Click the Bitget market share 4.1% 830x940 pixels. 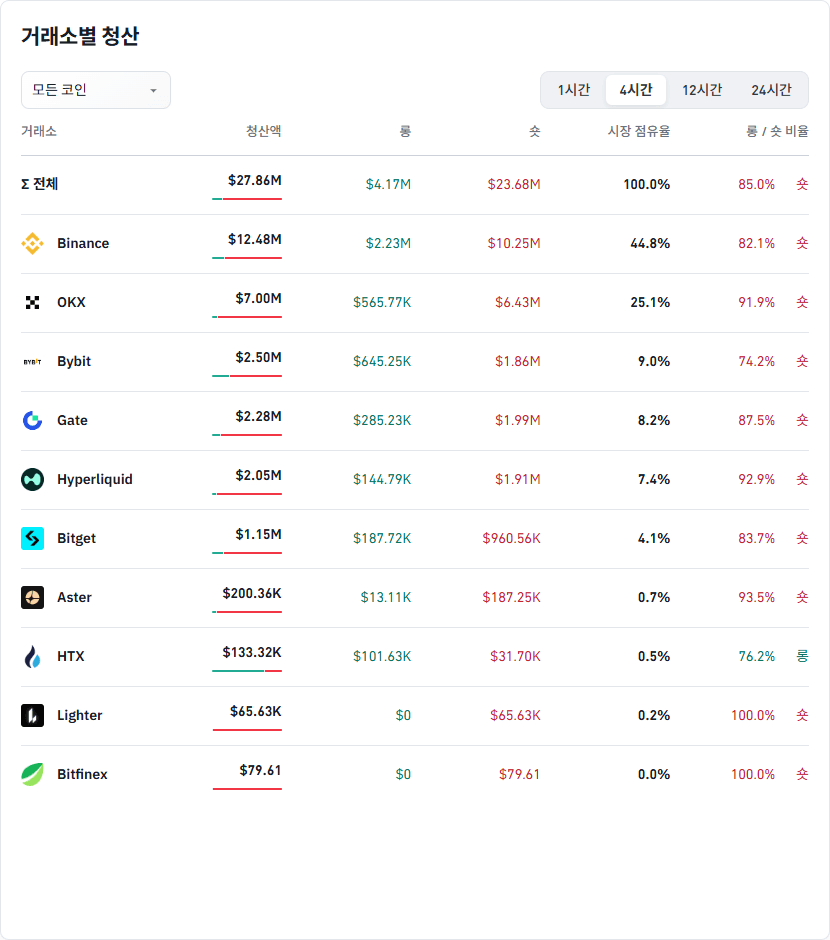pos(654,538)
